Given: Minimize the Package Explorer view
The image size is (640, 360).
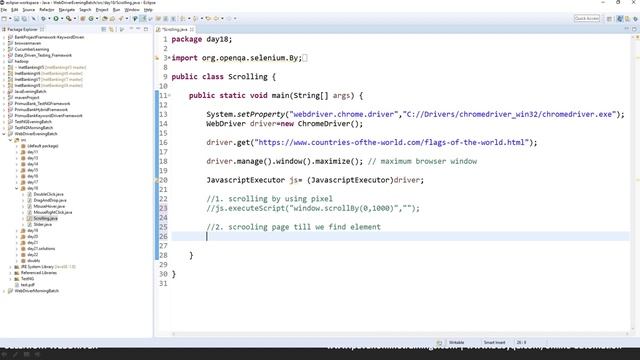Looking at the screenshot, I should (x=138, y=29).
